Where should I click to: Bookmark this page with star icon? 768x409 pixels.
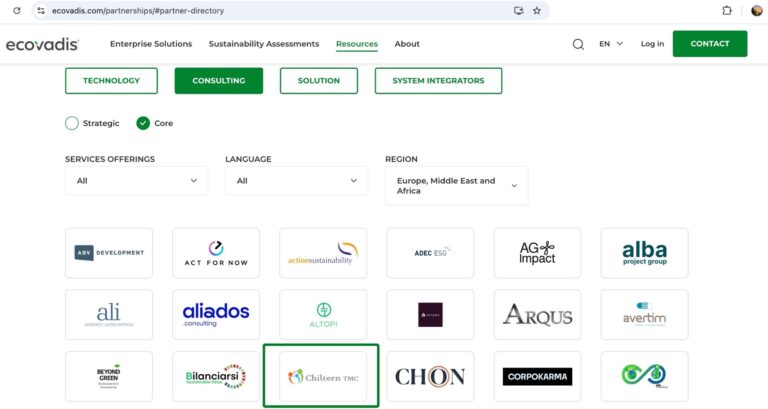[537, 10]
